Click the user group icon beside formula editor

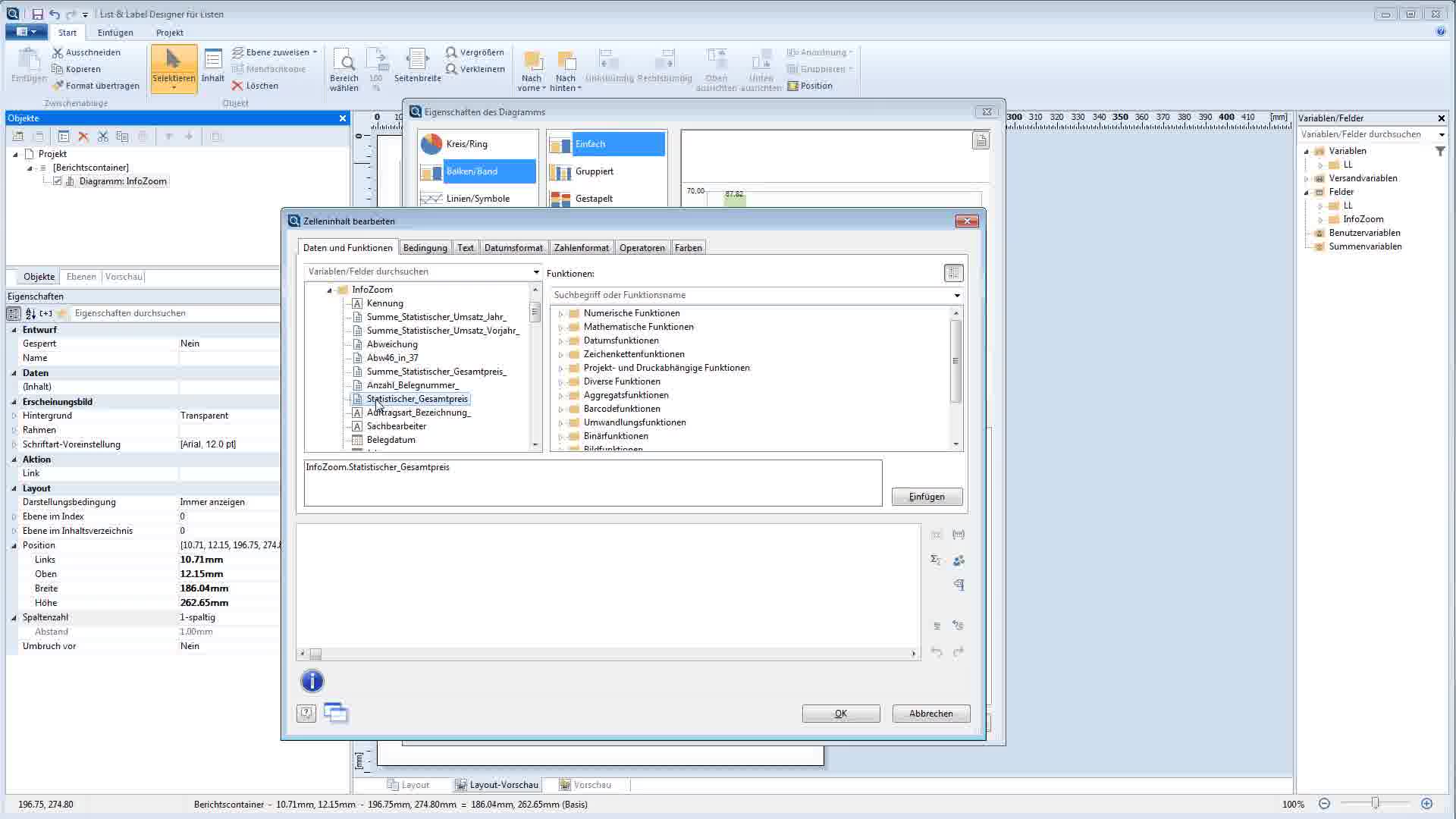tap(959, 560)
